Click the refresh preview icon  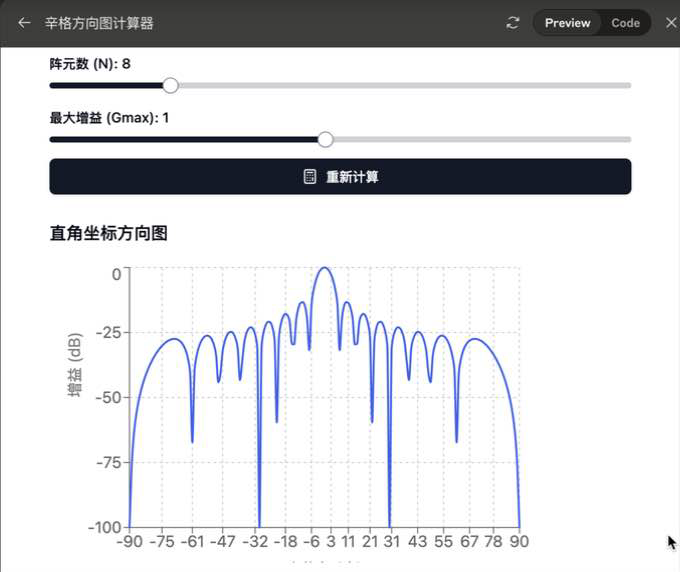[513, 23]
